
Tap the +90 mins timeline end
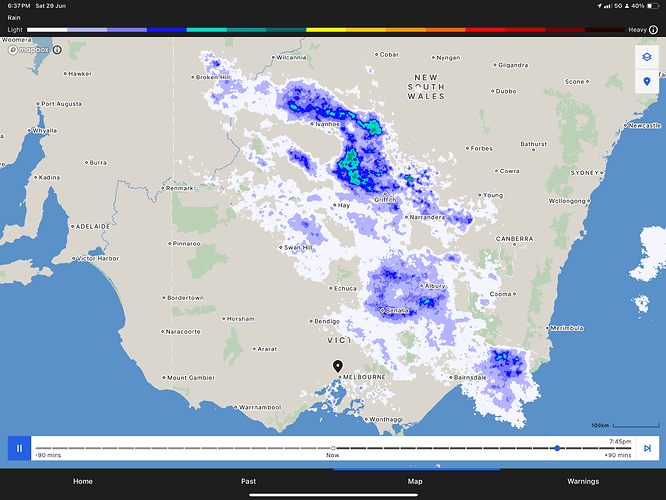[618, 455]
